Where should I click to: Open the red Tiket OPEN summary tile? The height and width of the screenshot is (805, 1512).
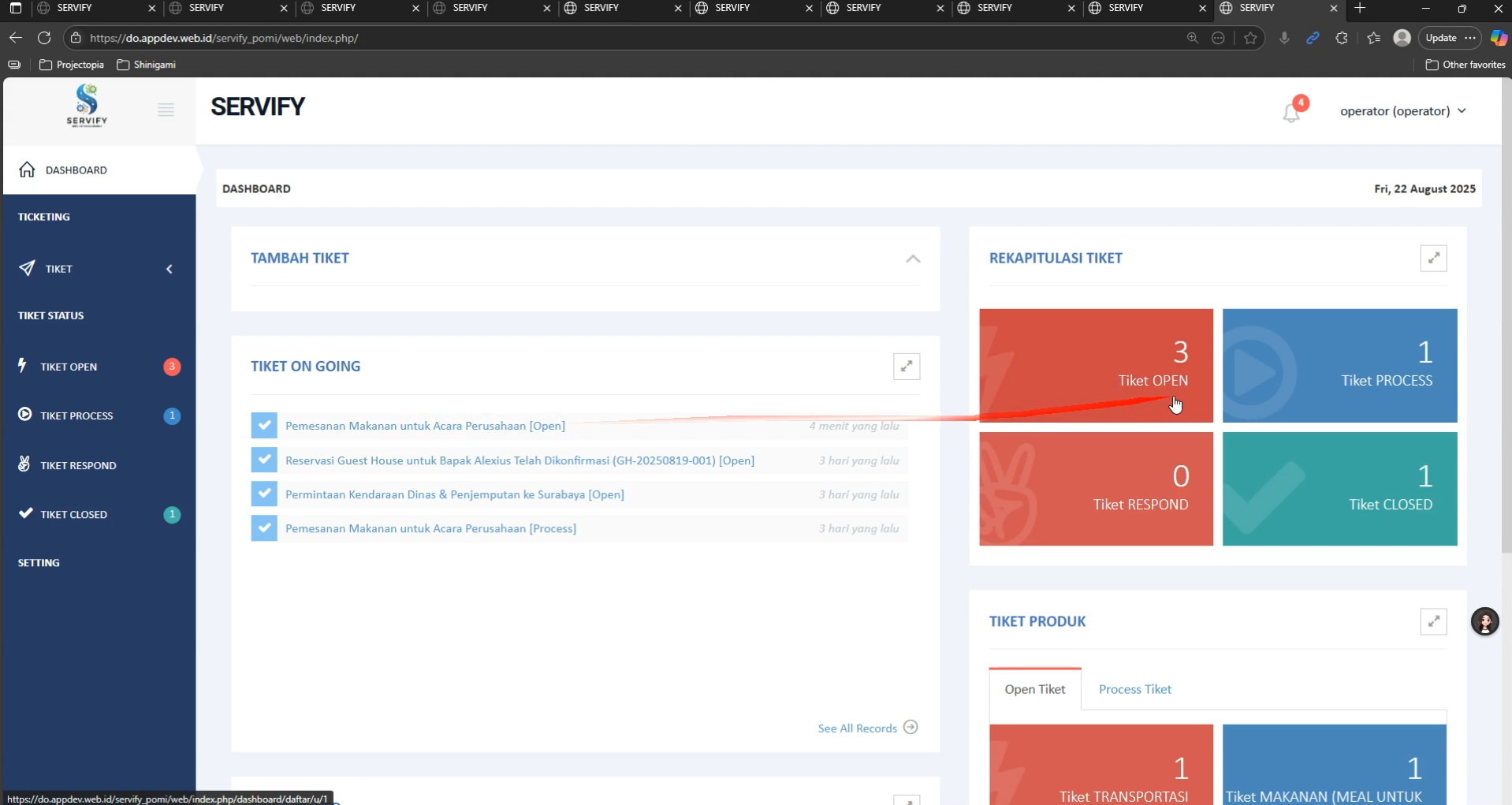coord(1096,365)
